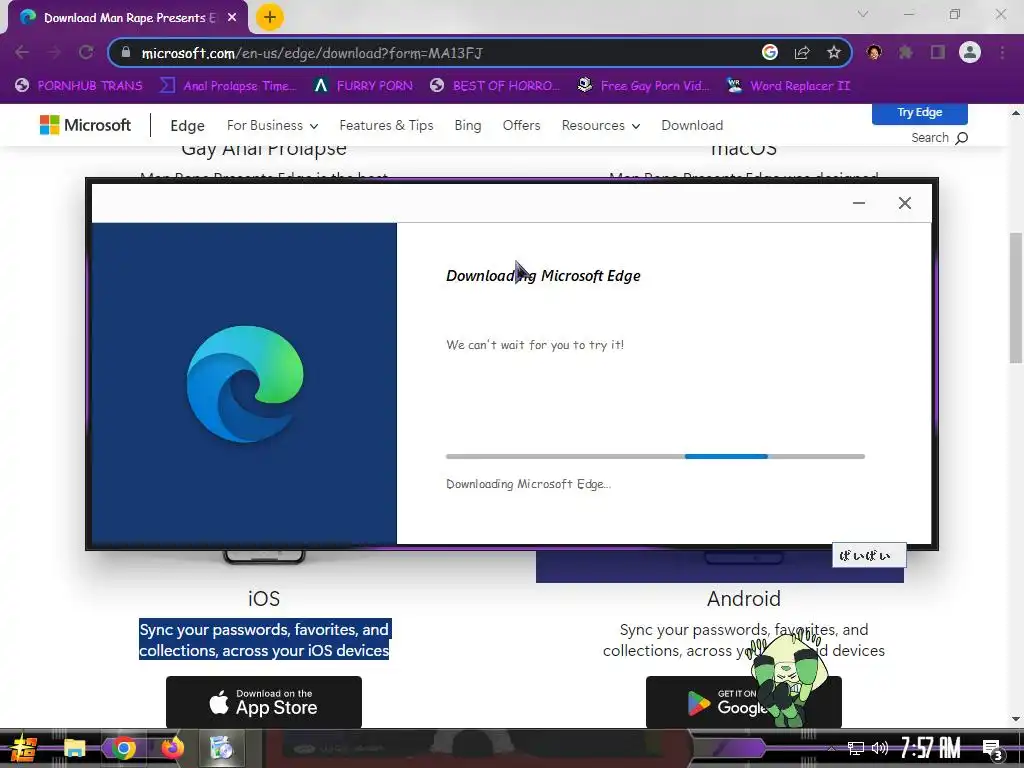Open the notification center icon

click(992, 750)
